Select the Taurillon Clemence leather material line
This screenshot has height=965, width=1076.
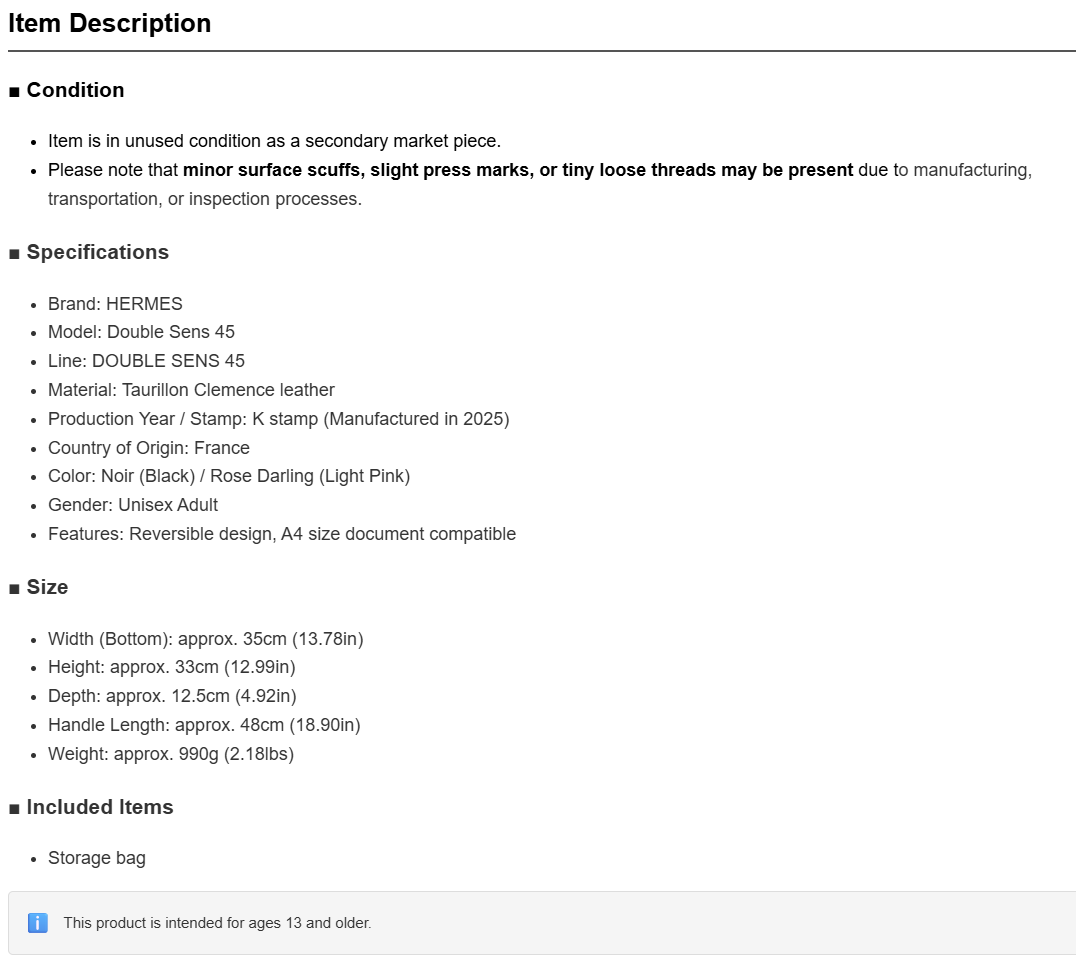pyautogui.click(x=191, y=390)
